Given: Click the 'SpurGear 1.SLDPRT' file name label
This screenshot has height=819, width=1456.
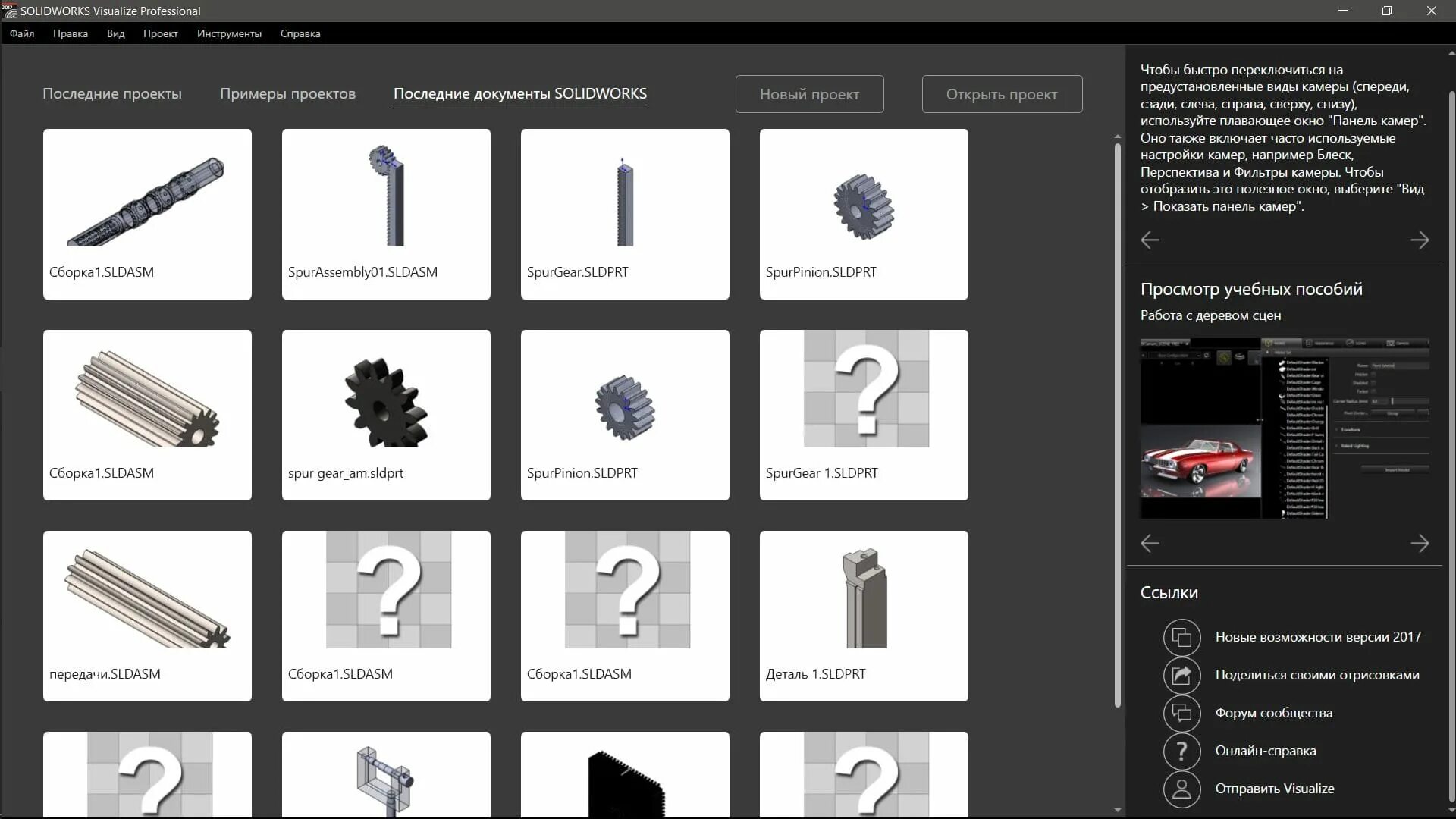Looking at the screenshot, I should pos(821,473).
